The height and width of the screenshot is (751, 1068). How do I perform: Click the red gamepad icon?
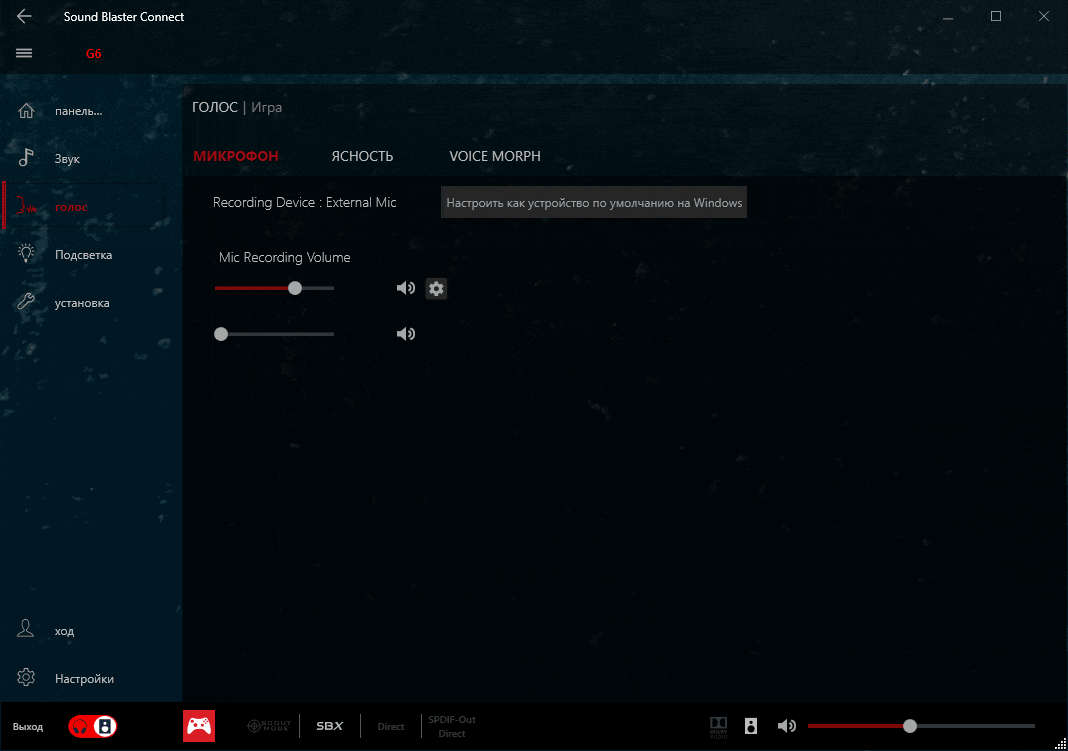199,727
